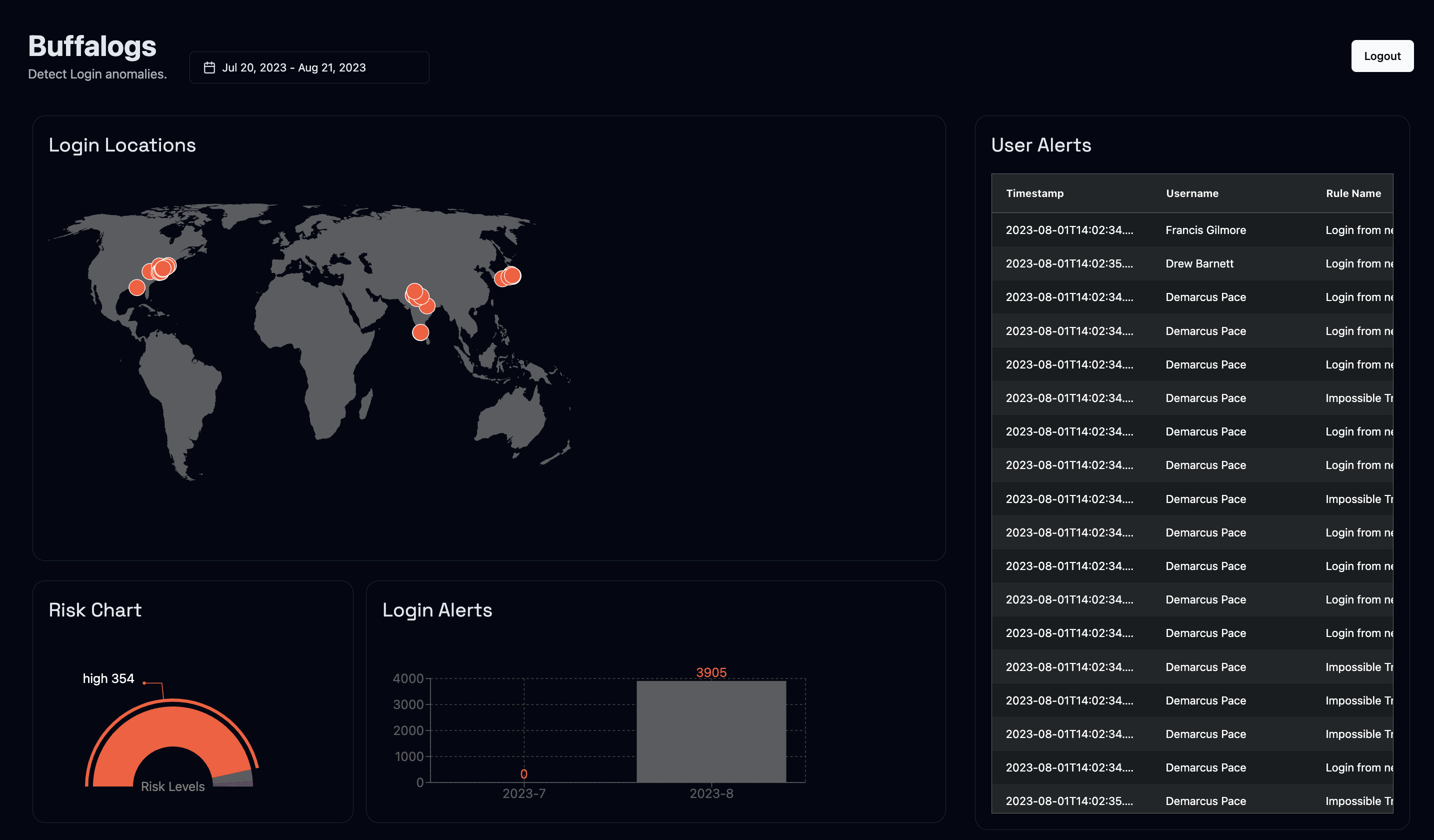This screenshot has width=1434, height=840.
Task: Sort alerts by the Timestamp column
Action: tap(1034, 193)
